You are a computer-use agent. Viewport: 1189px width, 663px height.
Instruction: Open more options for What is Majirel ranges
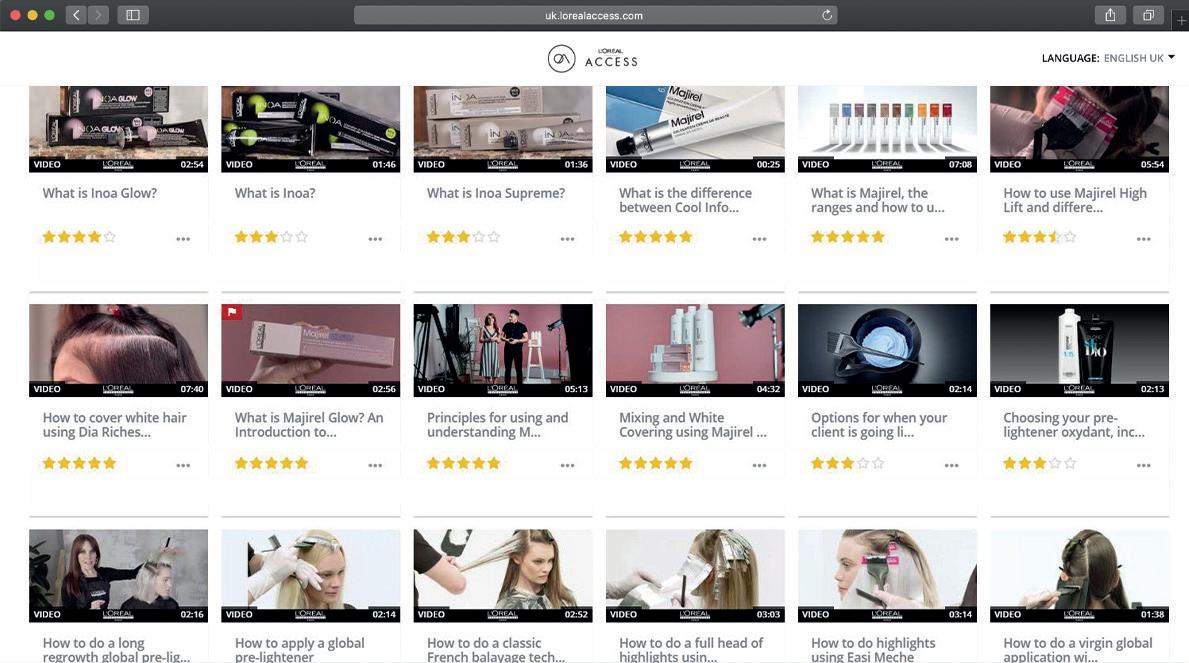click(x=952, y=239)
